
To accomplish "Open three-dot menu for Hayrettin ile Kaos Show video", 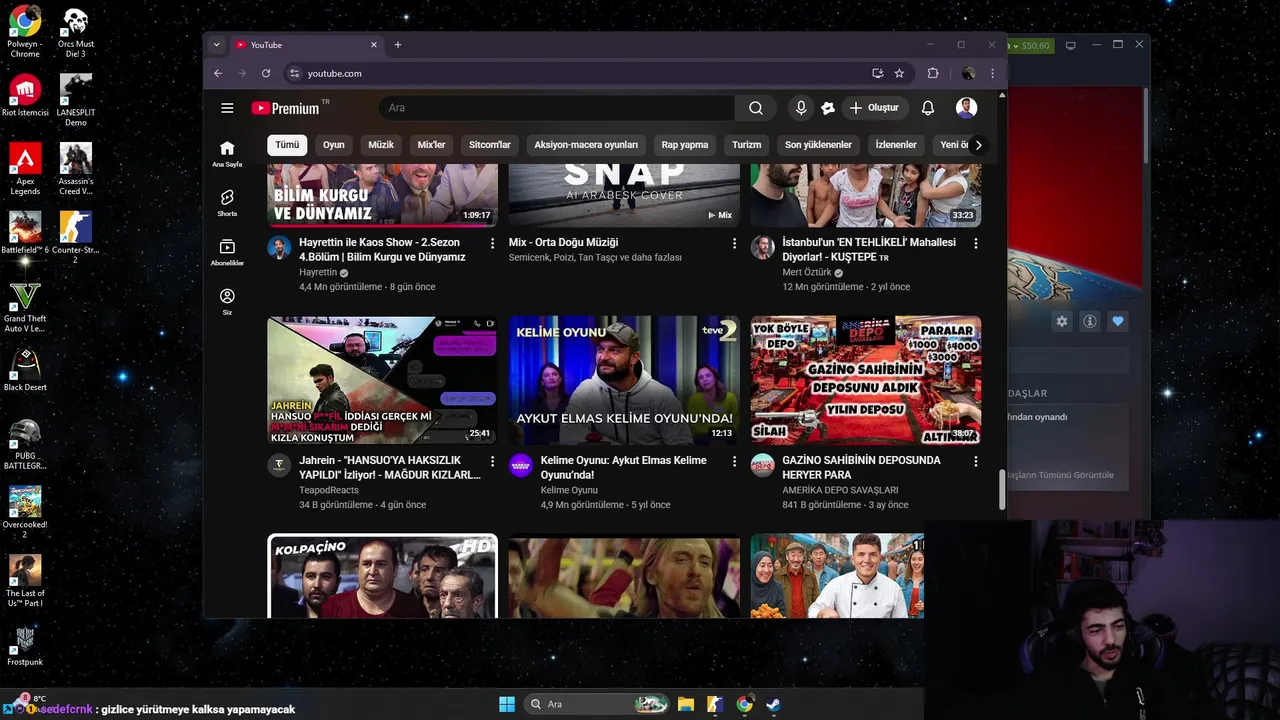I will (492, 243).
